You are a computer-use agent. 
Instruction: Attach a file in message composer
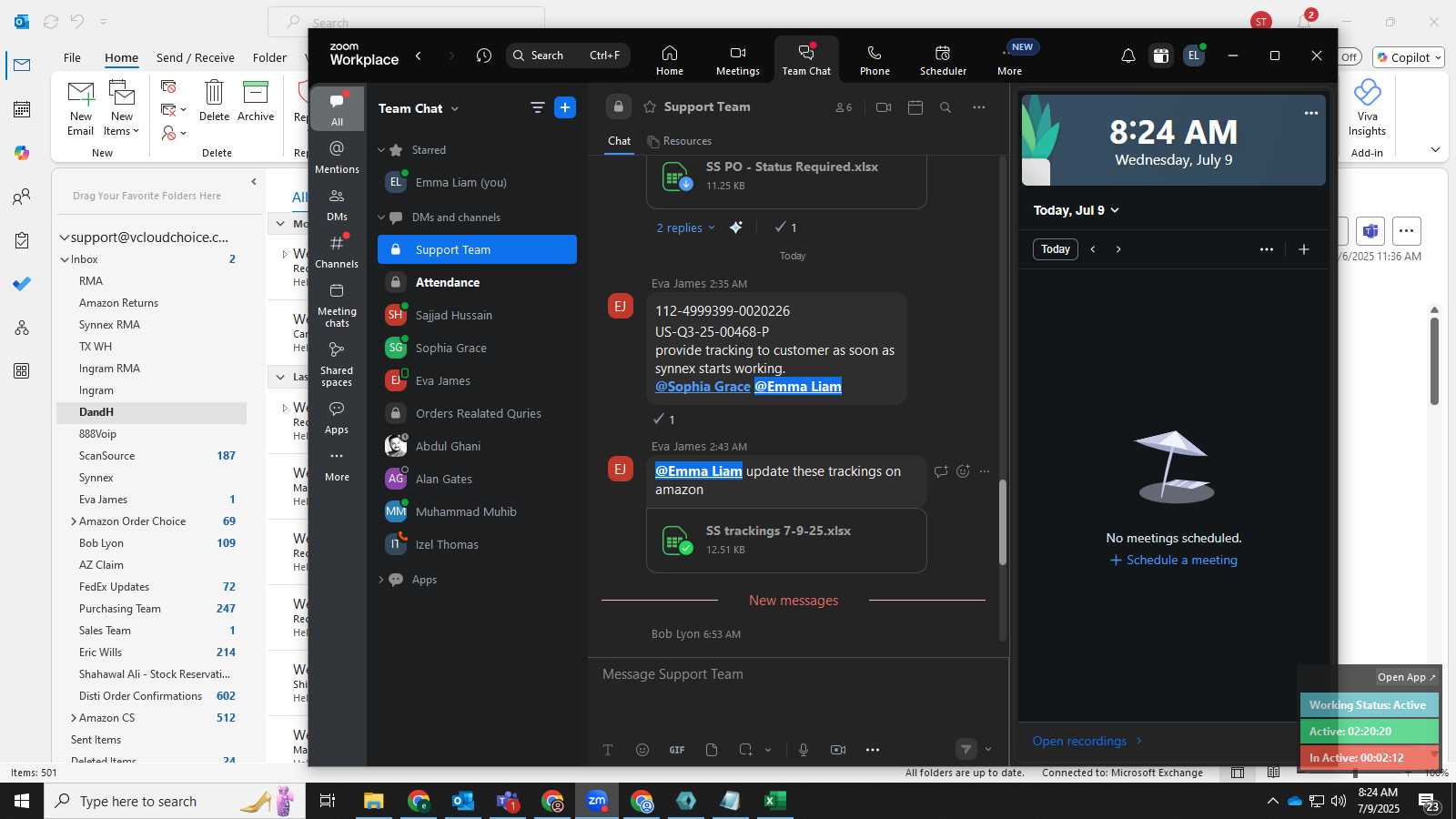(x=712, y=750)
